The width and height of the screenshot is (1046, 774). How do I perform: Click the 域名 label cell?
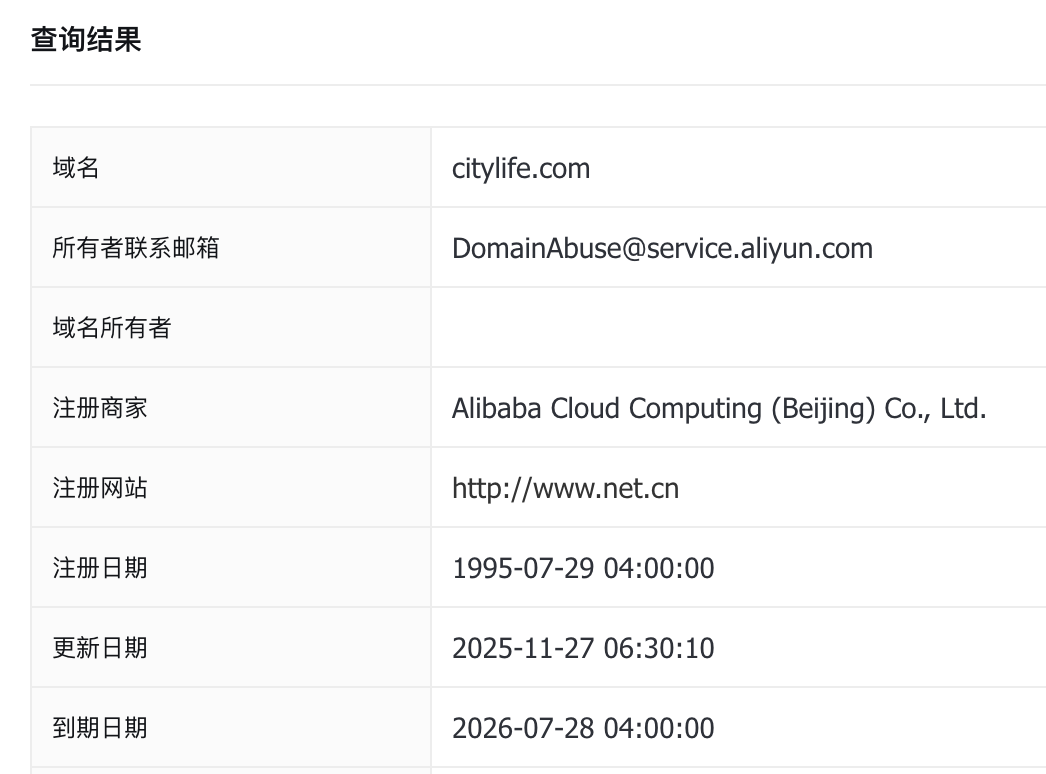76,168
